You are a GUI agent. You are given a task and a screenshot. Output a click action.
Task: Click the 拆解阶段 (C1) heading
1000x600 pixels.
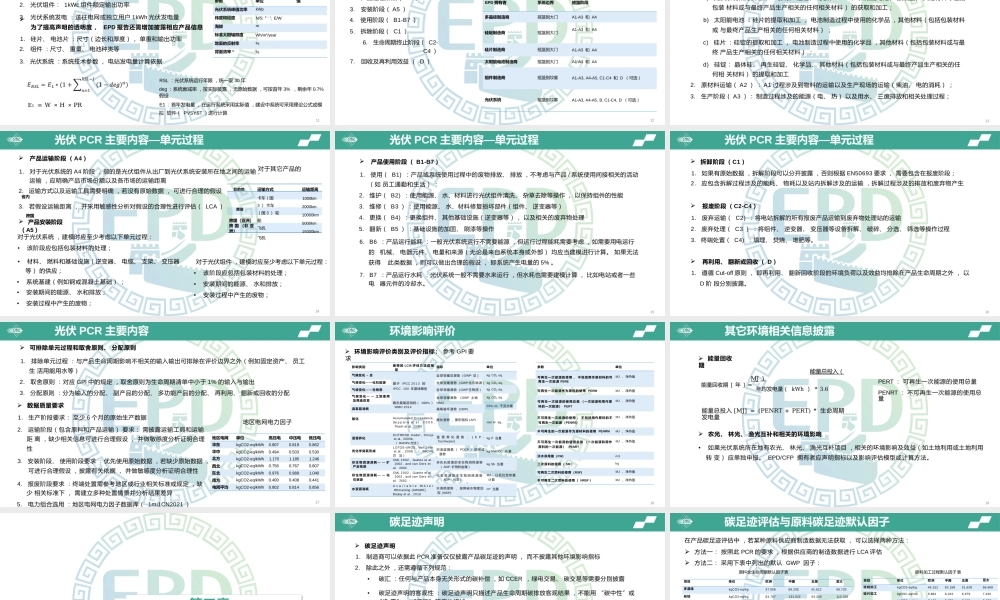723,162
